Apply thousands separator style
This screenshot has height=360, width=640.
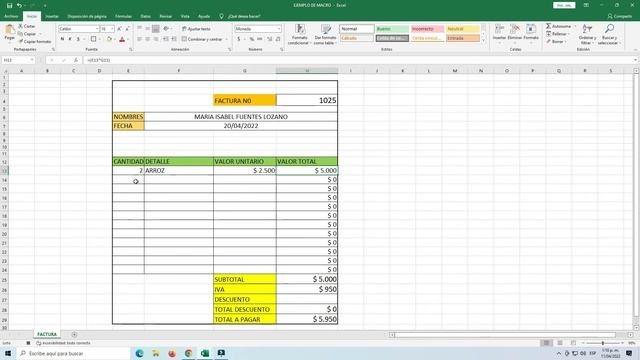(x=260, y=39)
